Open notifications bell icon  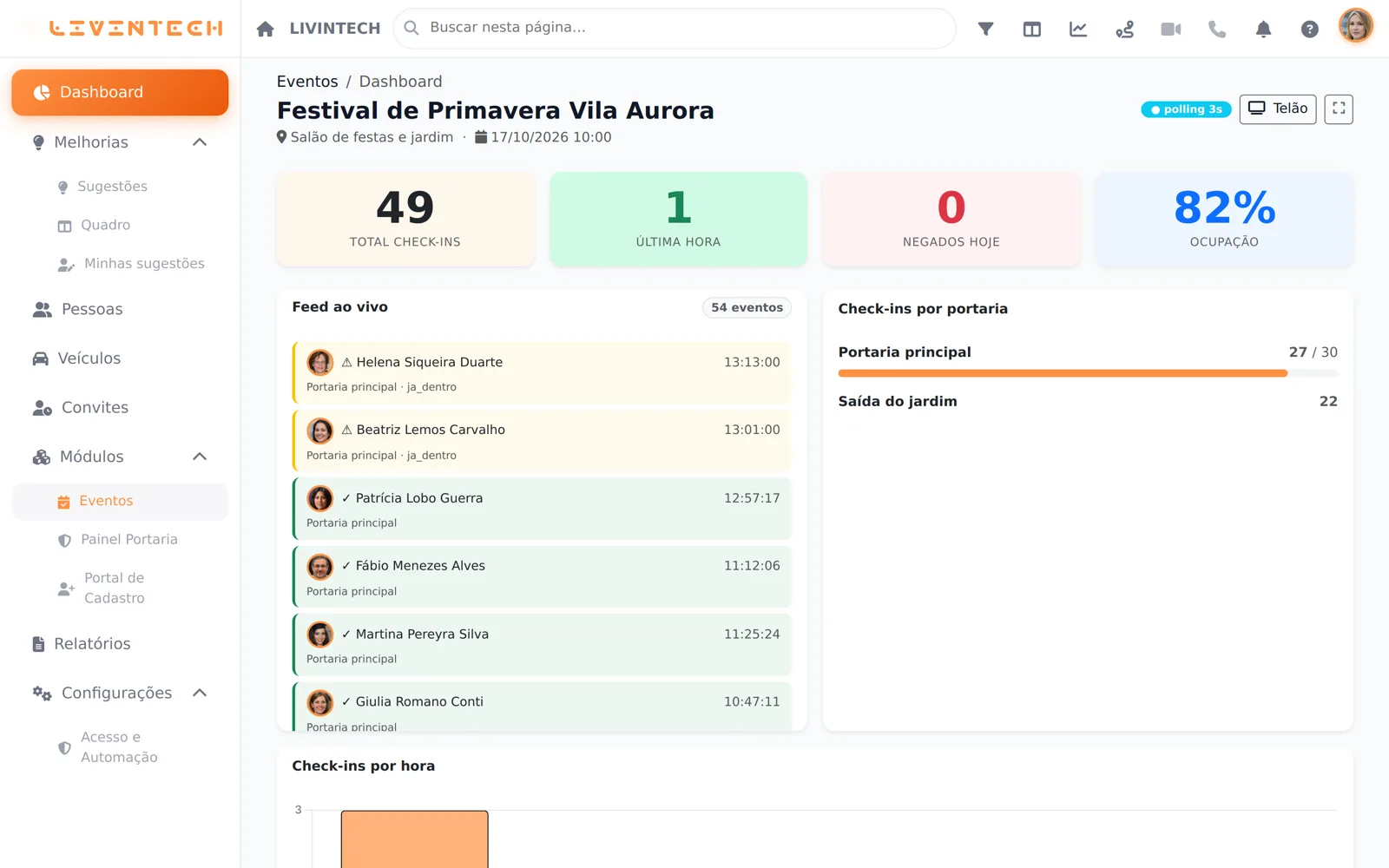click(x=1263, y=29)
